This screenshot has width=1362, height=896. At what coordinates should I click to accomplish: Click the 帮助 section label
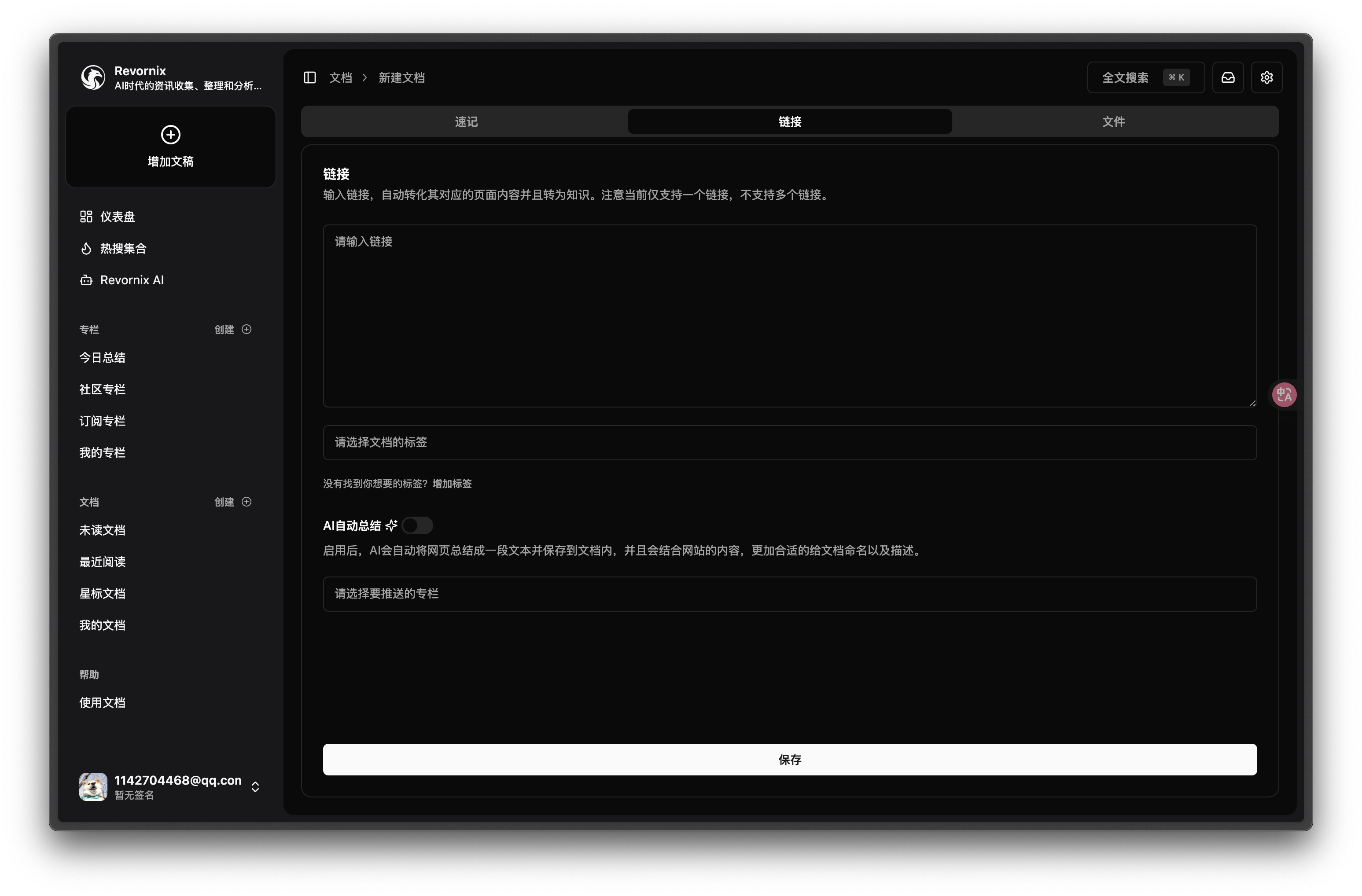point(89,675)
